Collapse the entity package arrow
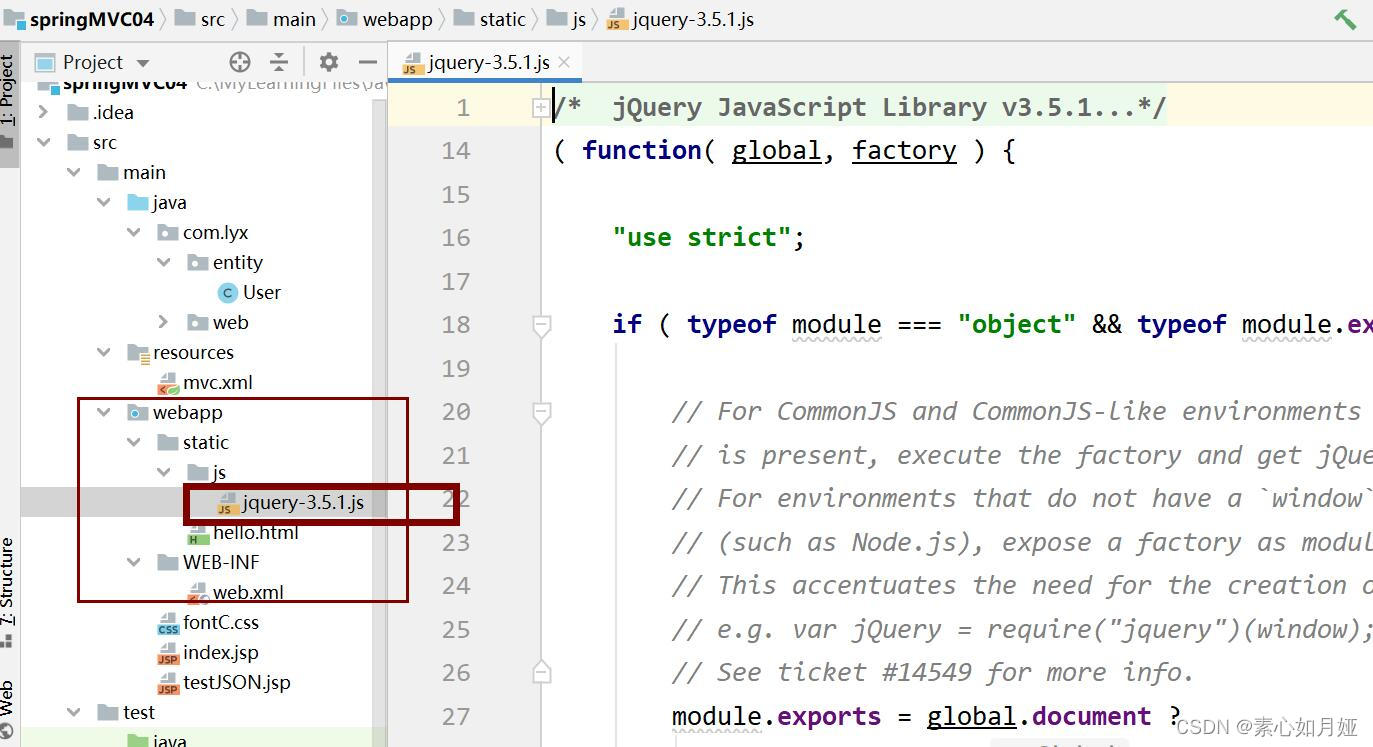 pos(164,262)
